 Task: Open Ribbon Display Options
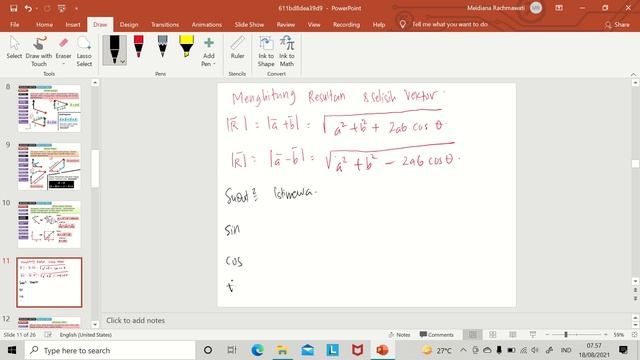[559, 8]
